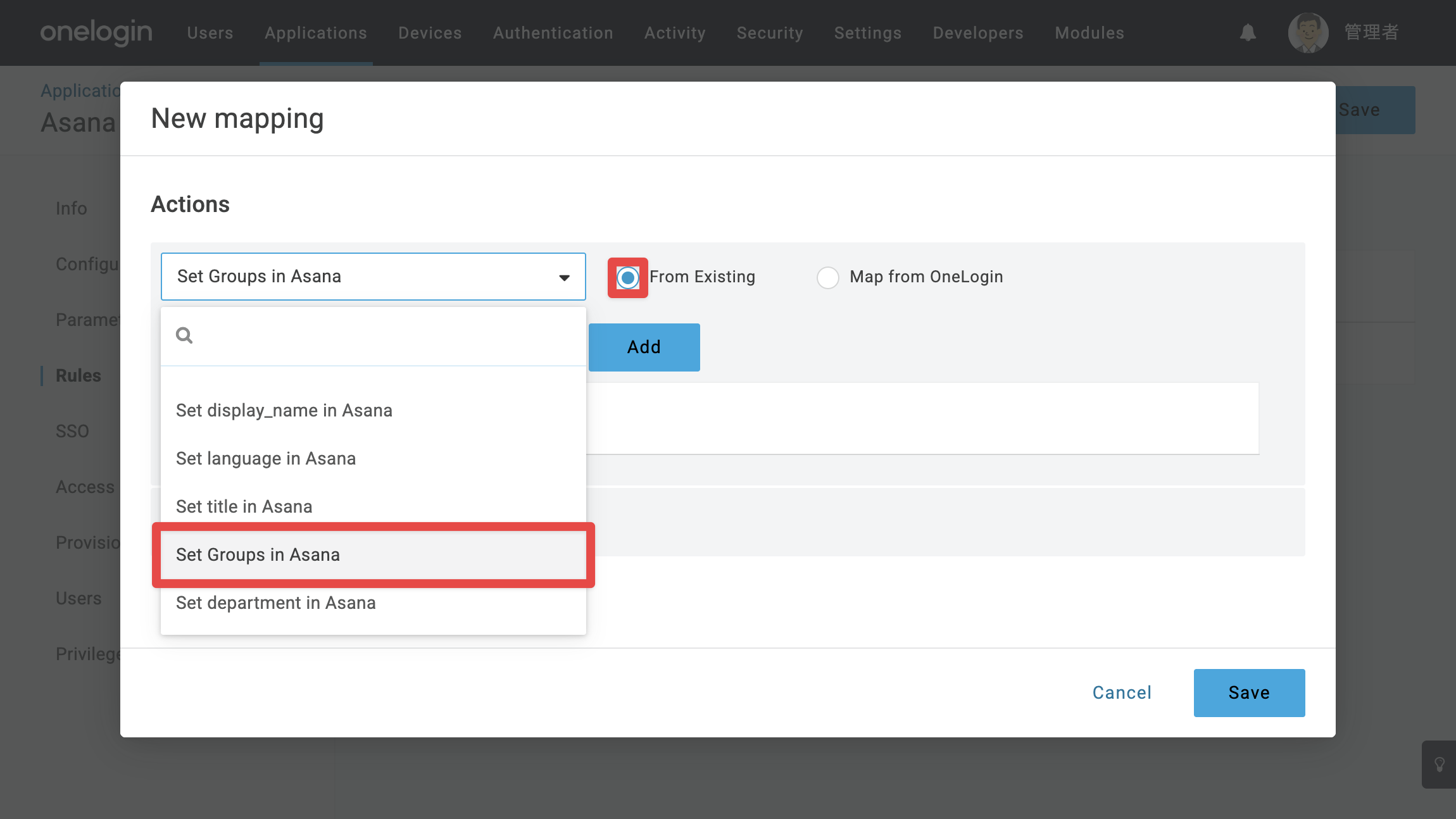Click the Add button
The image size is (1456, 819).
644,347
